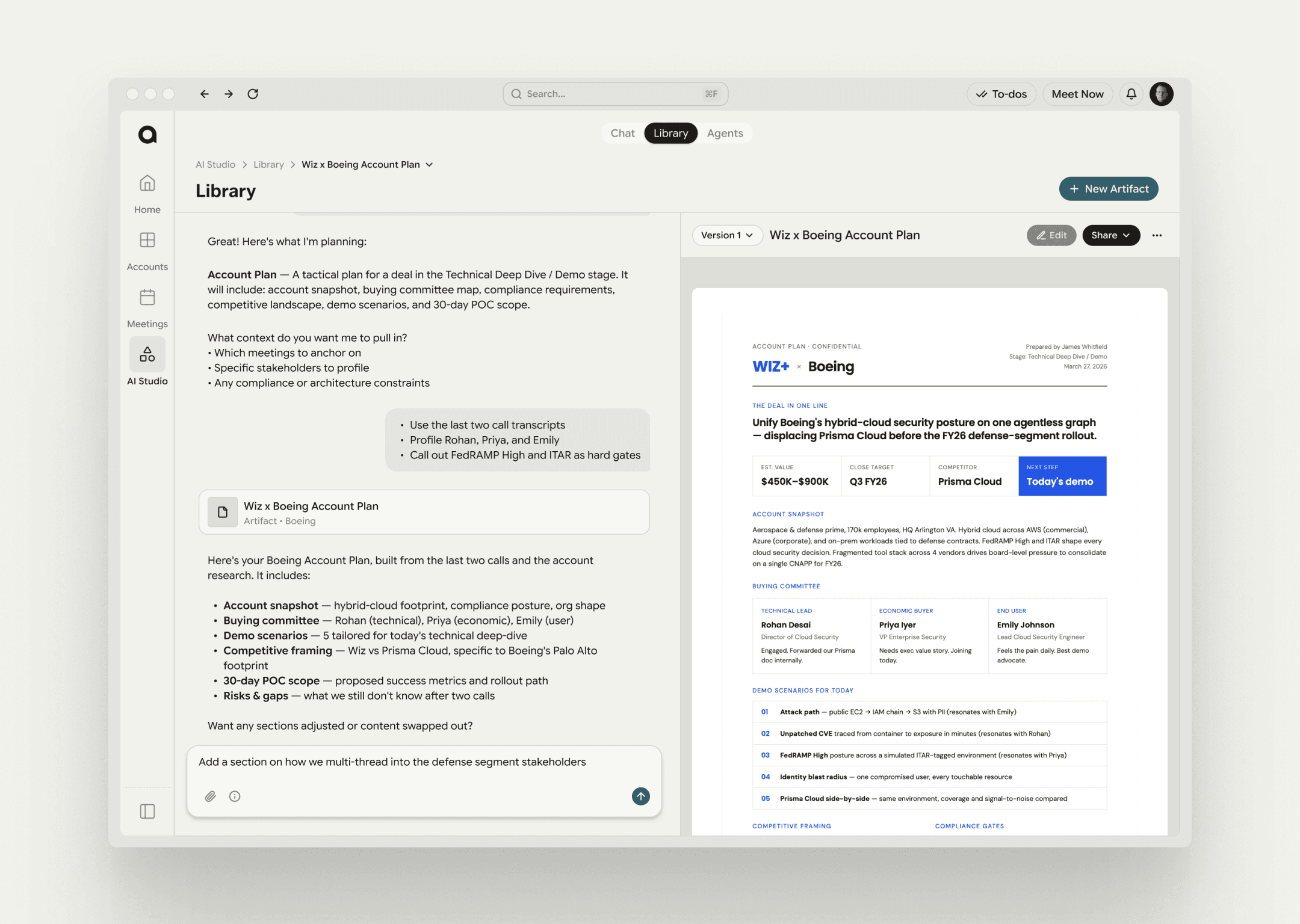Open Accounts from the sidebar
The width and height of the screenshot is (1300, 924).
147,251
